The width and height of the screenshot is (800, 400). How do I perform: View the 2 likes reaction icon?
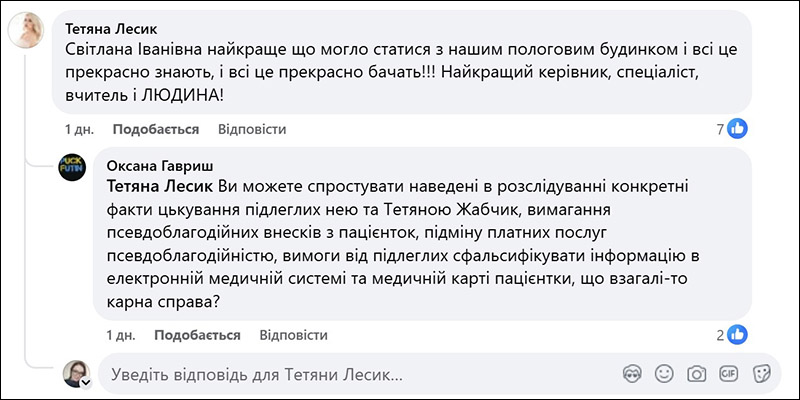[x=737, y=335]
